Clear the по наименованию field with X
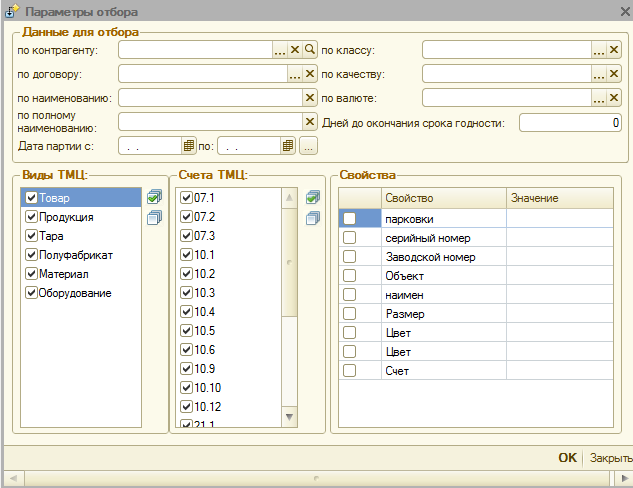The width and height of the screenshot is (633, 488). point(310,98)
